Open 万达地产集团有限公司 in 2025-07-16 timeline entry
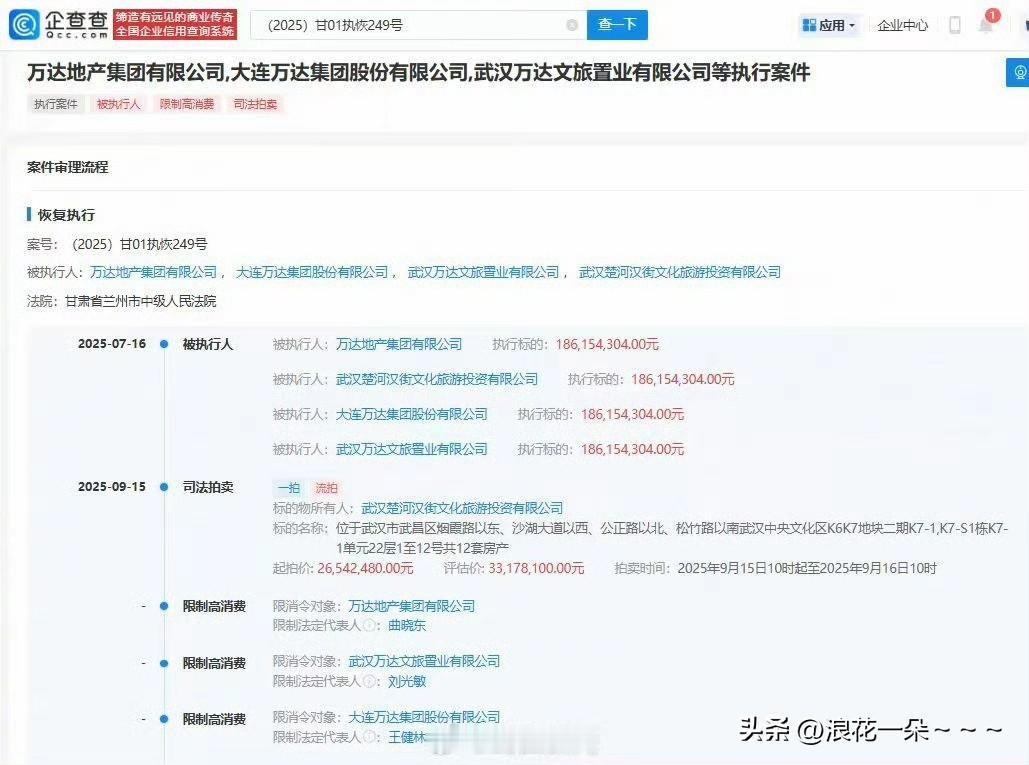The height and width of the screenshot is (765, 1029). [399, 344]
